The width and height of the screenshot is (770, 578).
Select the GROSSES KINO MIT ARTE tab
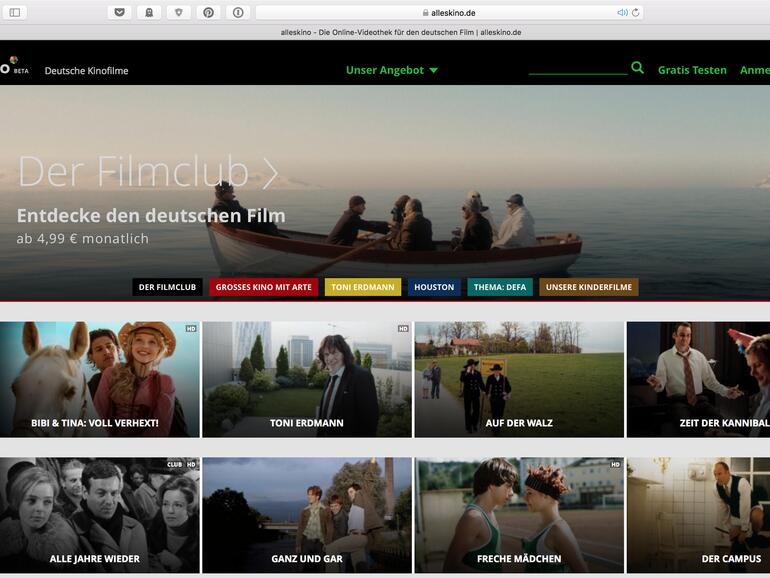[264, 287]
